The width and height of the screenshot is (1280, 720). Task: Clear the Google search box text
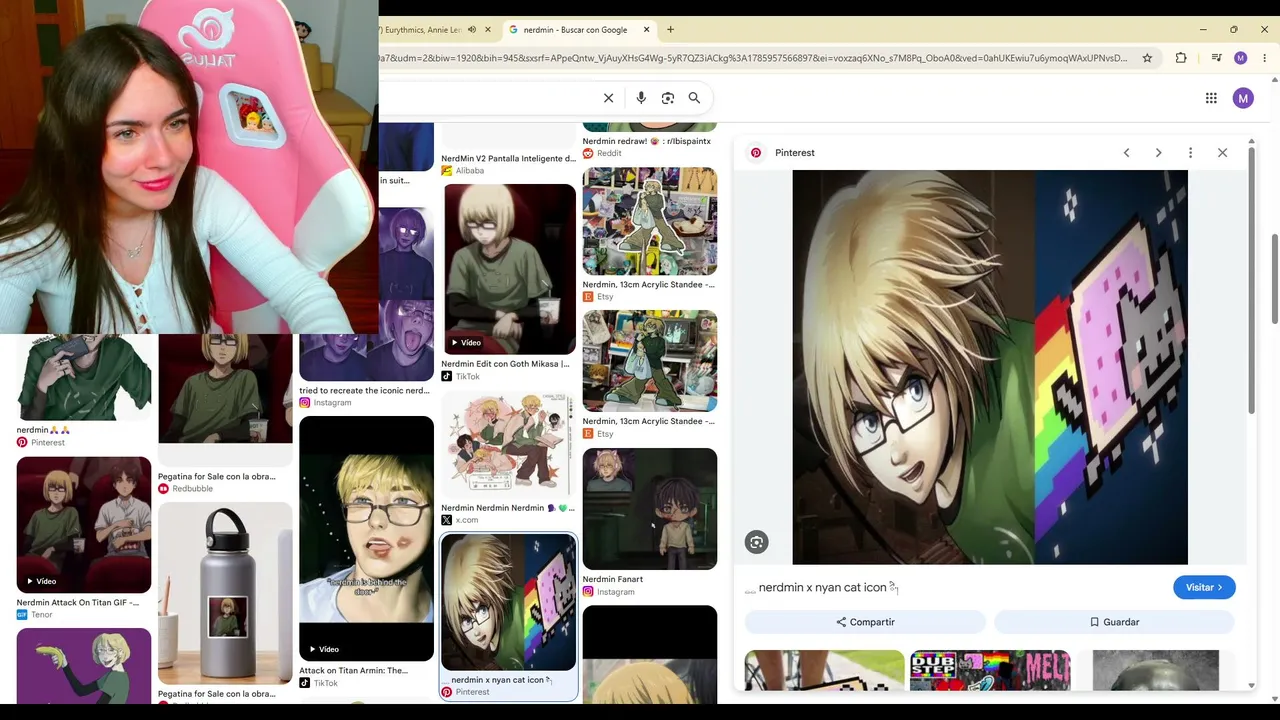point(608,98)
